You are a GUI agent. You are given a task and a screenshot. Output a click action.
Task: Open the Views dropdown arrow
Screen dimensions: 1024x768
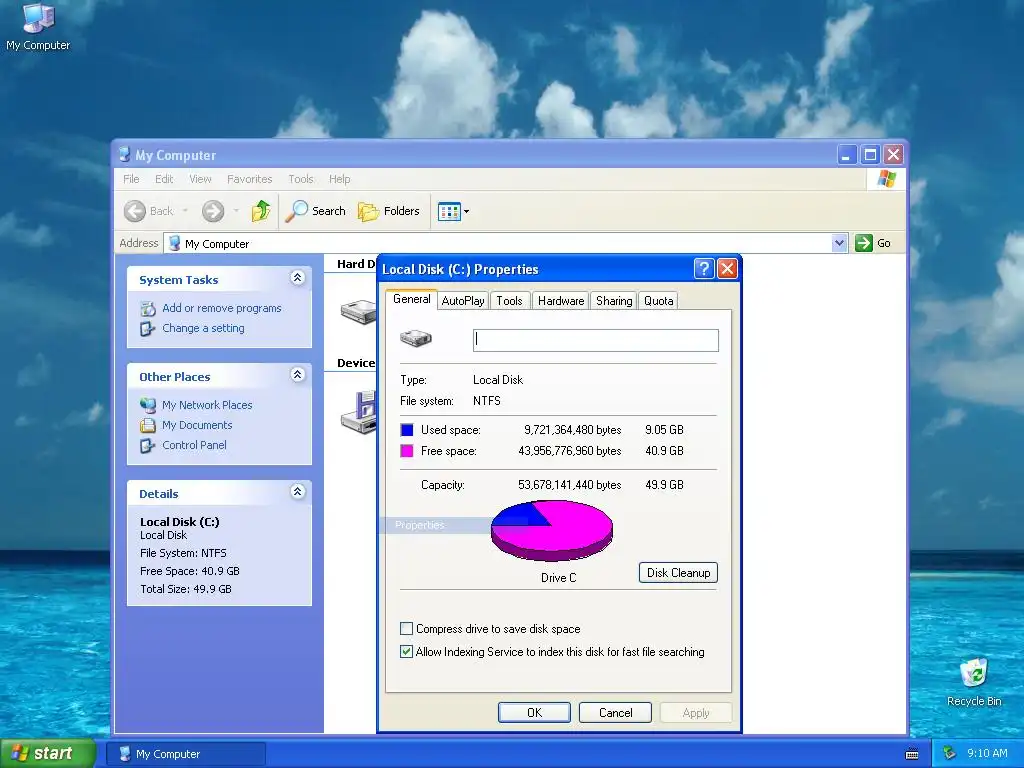pyautogui.click(x=466, y=212)
